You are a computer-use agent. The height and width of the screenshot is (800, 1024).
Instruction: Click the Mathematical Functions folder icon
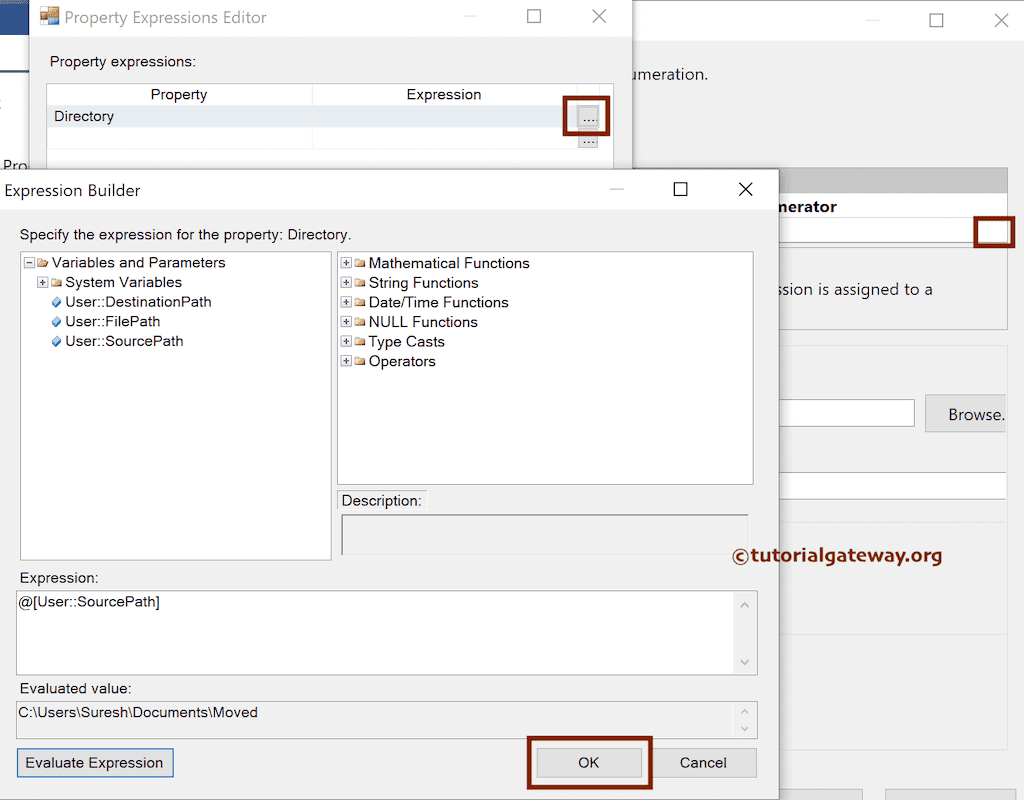(x=360, y=263)
